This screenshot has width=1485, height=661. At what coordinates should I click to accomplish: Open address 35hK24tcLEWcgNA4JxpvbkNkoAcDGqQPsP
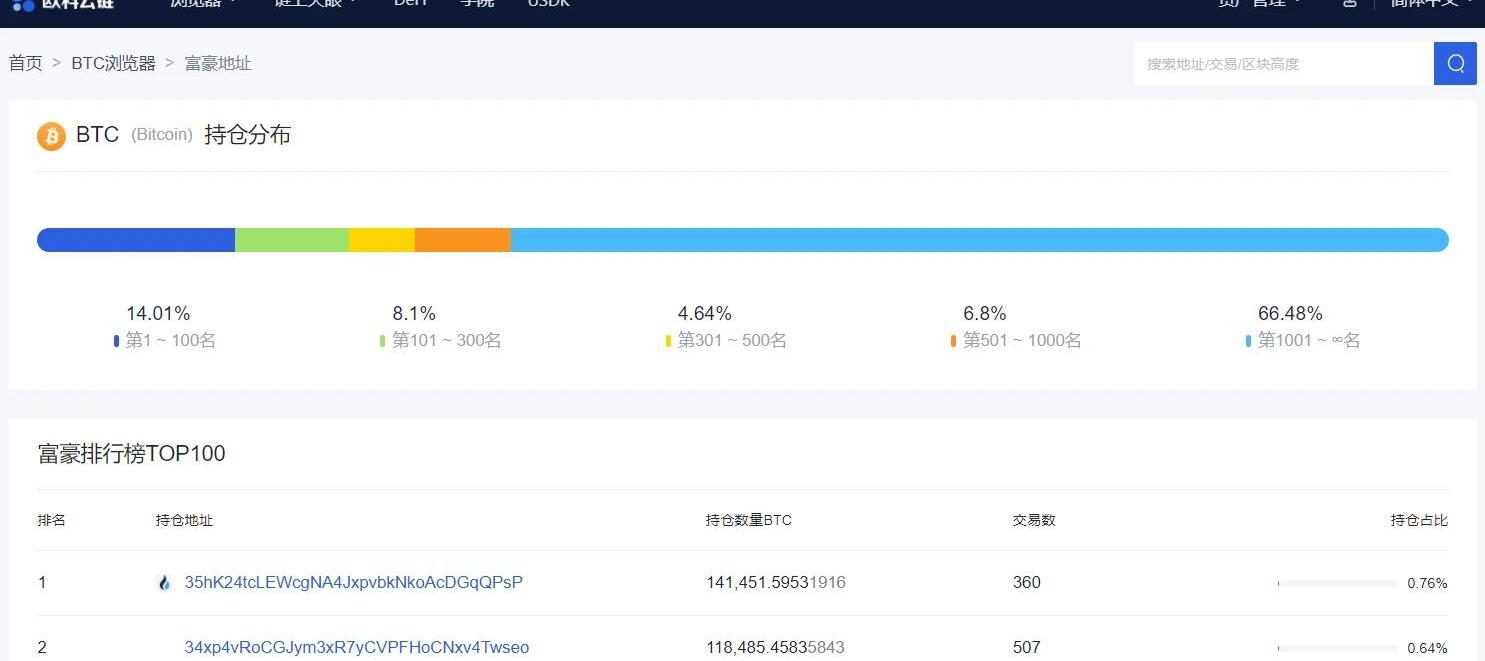[x=353, y=583]
